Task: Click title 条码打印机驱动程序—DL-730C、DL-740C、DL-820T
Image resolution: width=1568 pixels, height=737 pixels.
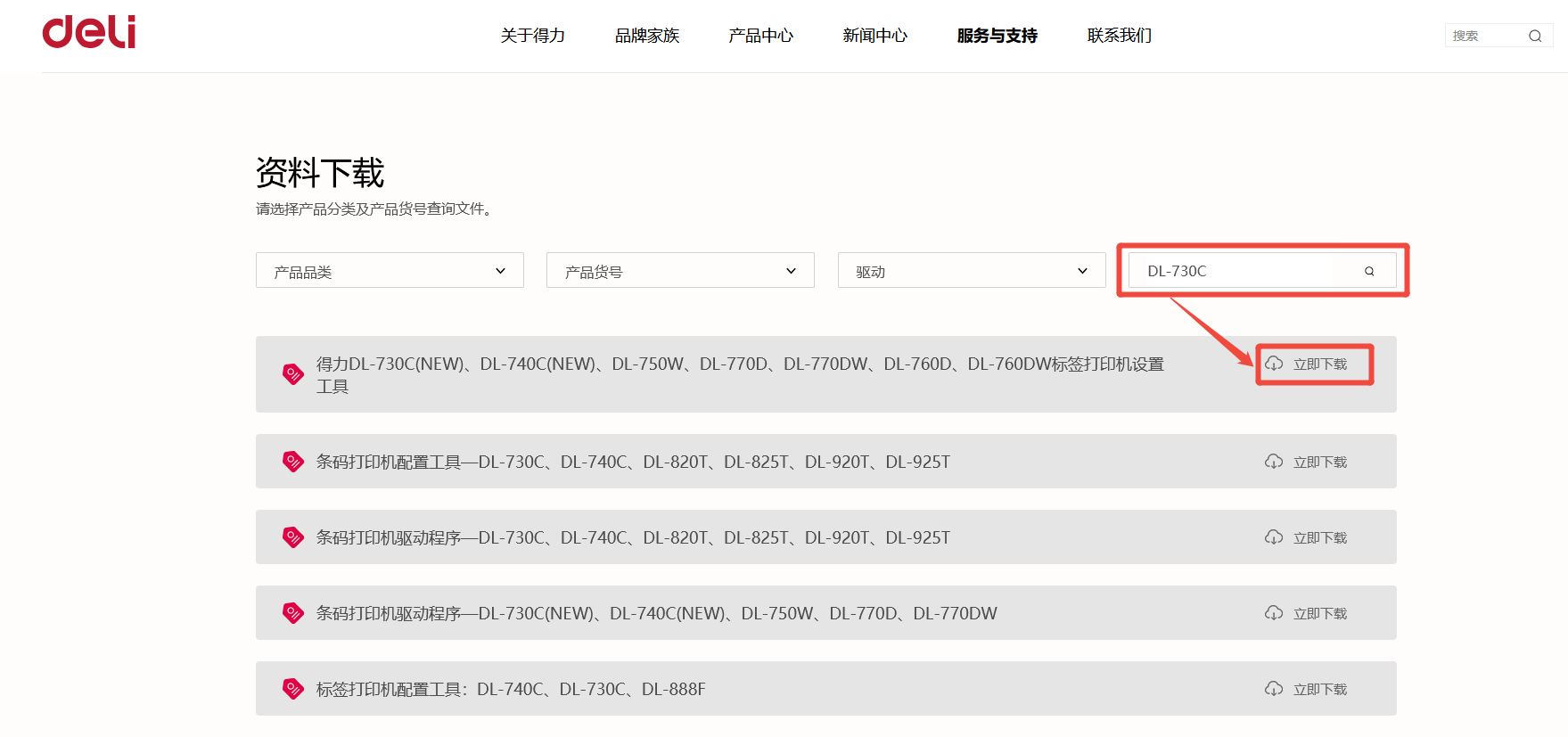Action: [633, 537]
